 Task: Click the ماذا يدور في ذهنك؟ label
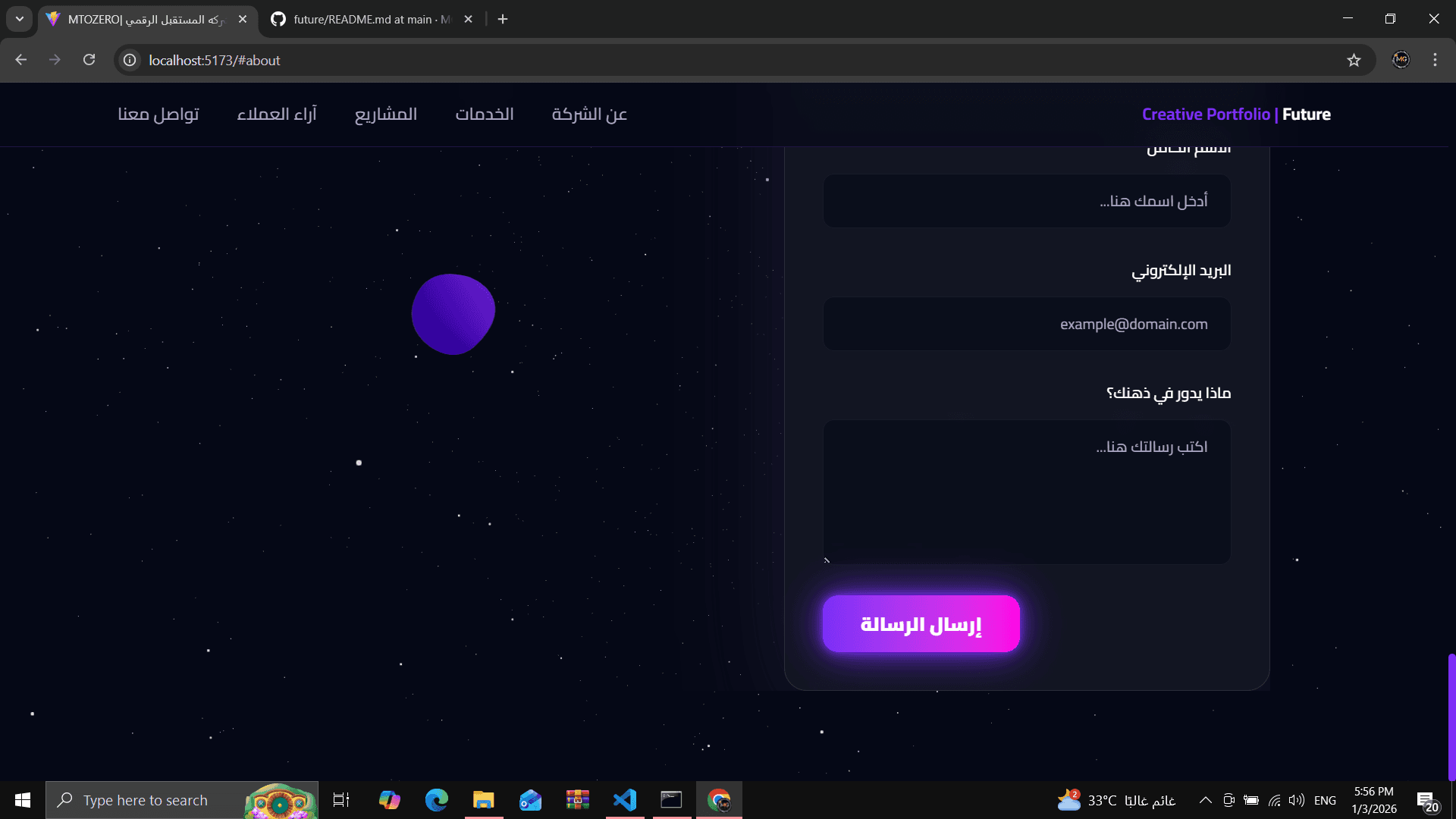tap(1169, 393)
